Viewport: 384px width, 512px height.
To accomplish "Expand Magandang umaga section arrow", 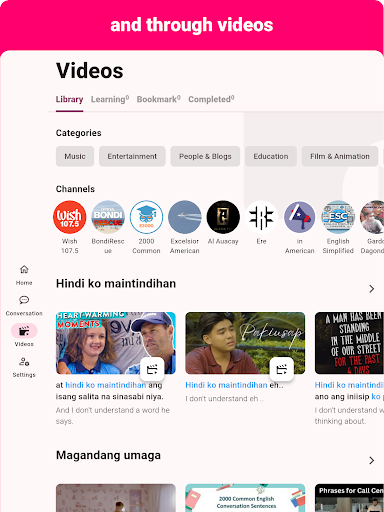I will (372, 461).
